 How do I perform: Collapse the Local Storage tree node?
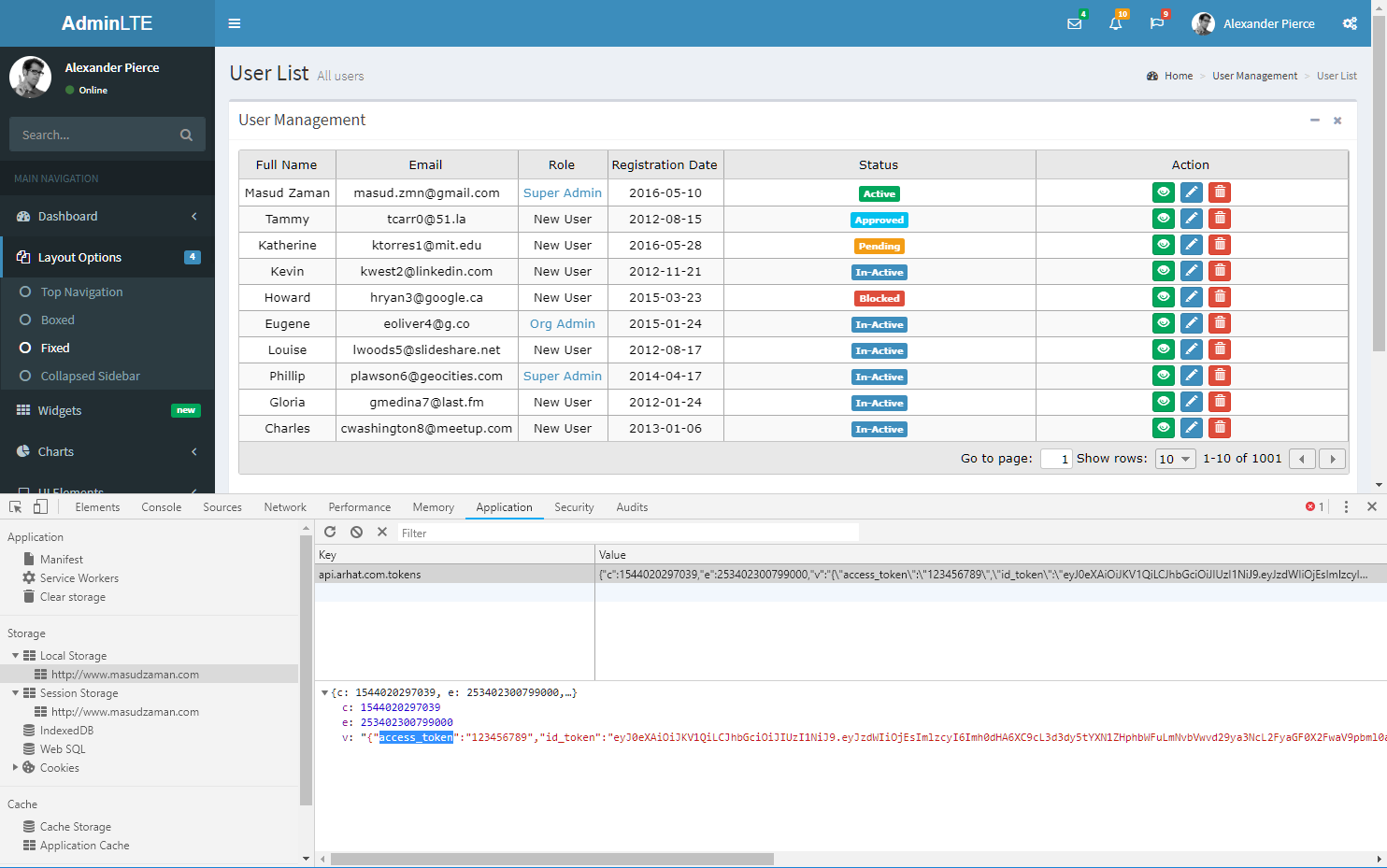(16, 656)
